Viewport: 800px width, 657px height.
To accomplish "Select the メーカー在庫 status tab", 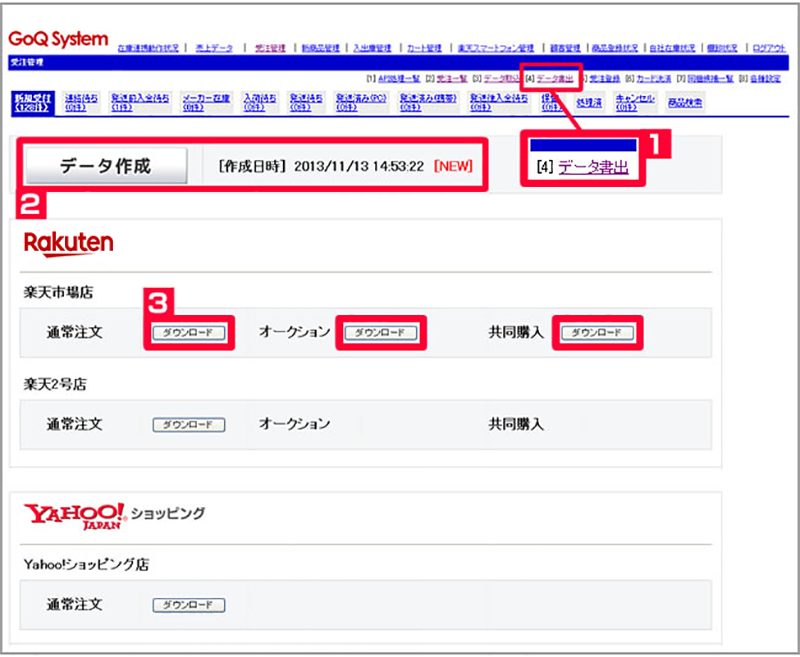I will 206,103.
